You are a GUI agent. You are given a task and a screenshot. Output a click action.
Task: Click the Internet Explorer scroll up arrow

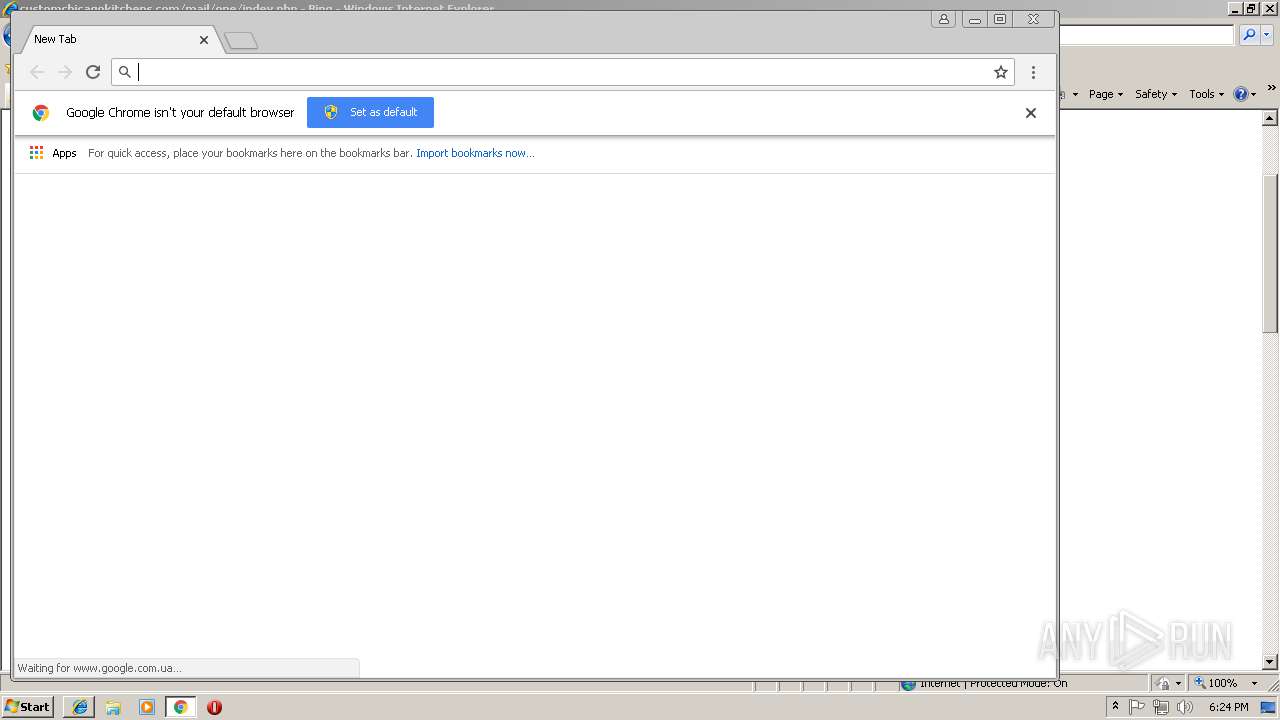click(1270, 117)
